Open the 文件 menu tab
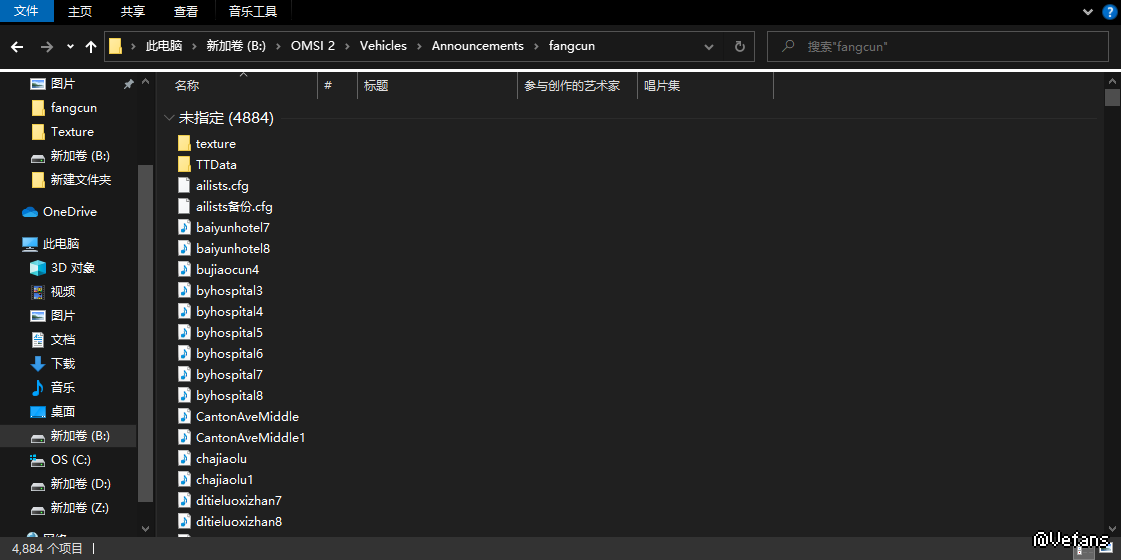 (x=26, y=11)
